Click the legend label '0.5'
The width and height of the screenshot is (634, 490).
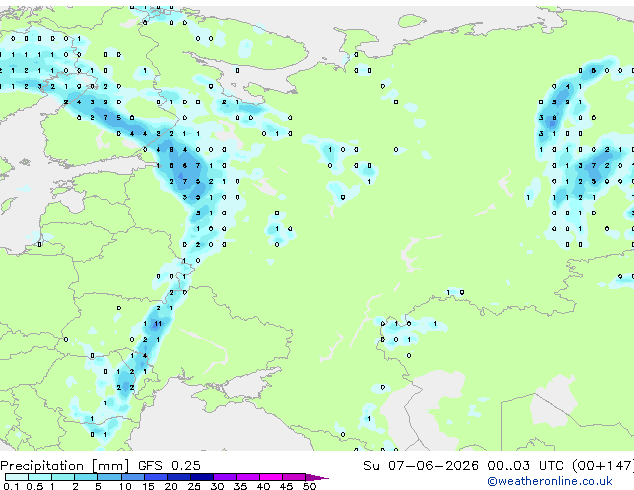34,486
